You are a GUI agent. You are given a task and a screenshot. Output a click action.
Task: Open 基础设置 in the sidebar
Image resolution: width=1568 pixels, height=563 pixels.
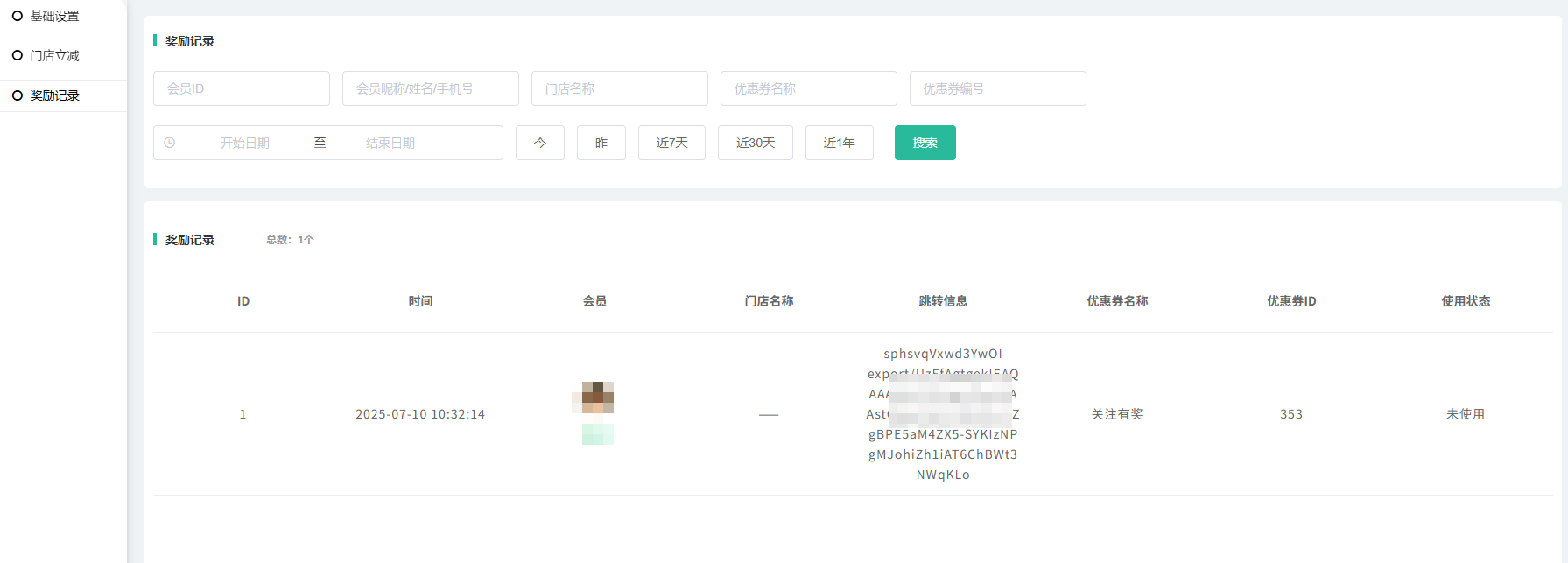(x=54, y=16)
